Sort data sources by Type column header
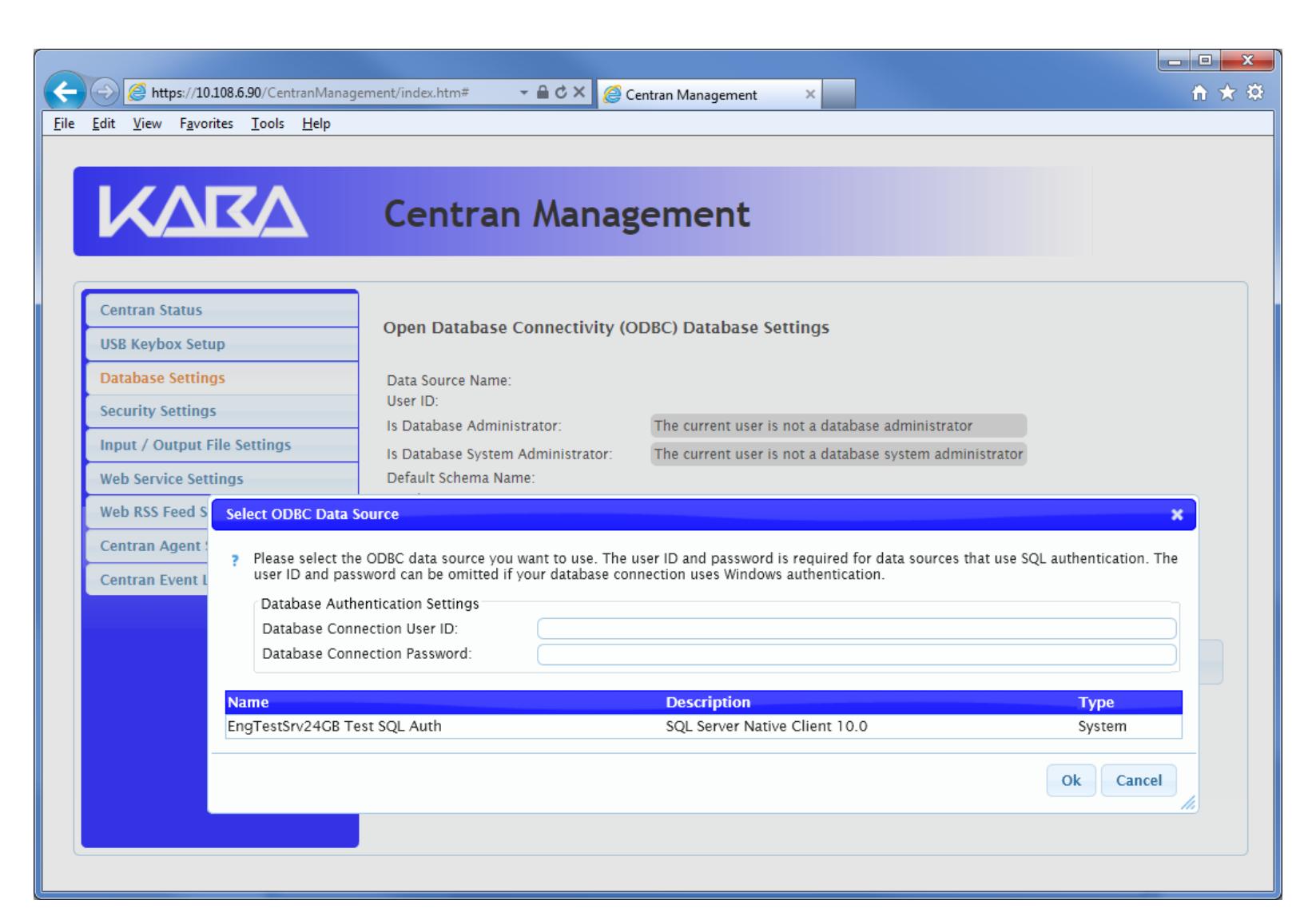 coord(1128,702)
